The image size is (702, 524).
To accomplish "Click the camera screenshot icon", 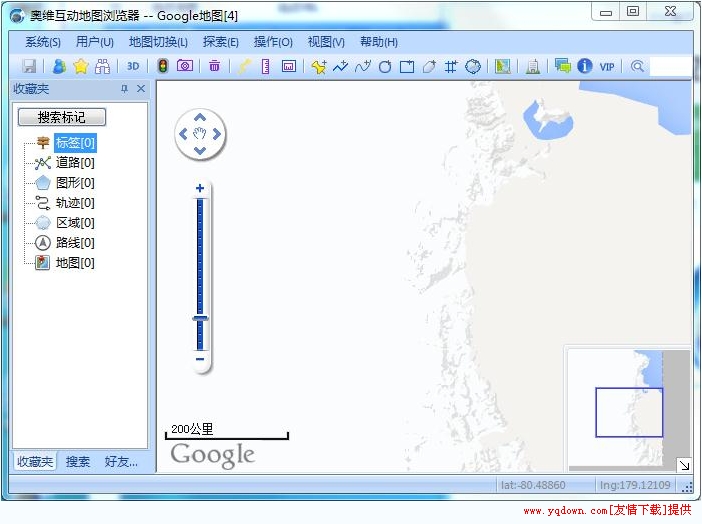I will [x=185, y=66].
